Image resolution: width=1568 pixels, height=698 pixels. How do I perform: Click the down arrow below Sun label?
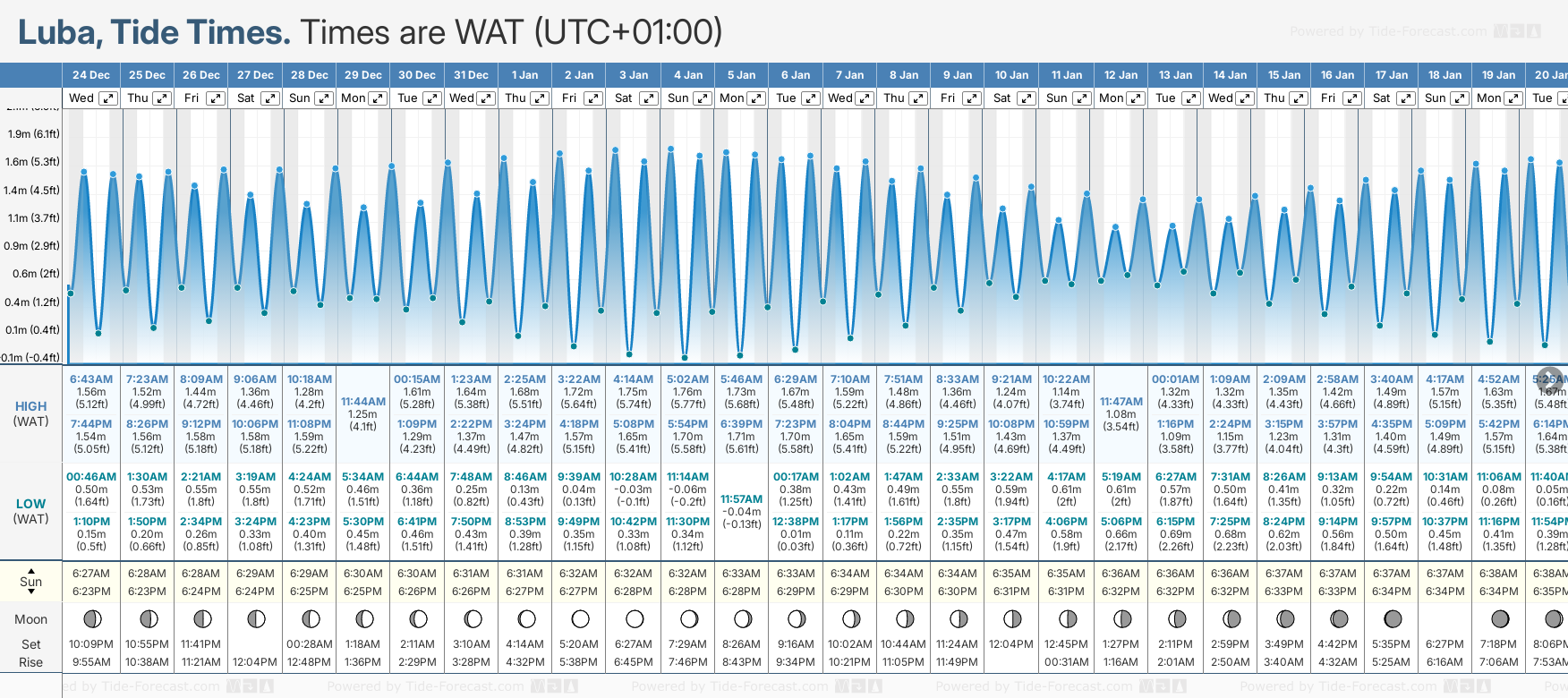click(x=31, y=592)
